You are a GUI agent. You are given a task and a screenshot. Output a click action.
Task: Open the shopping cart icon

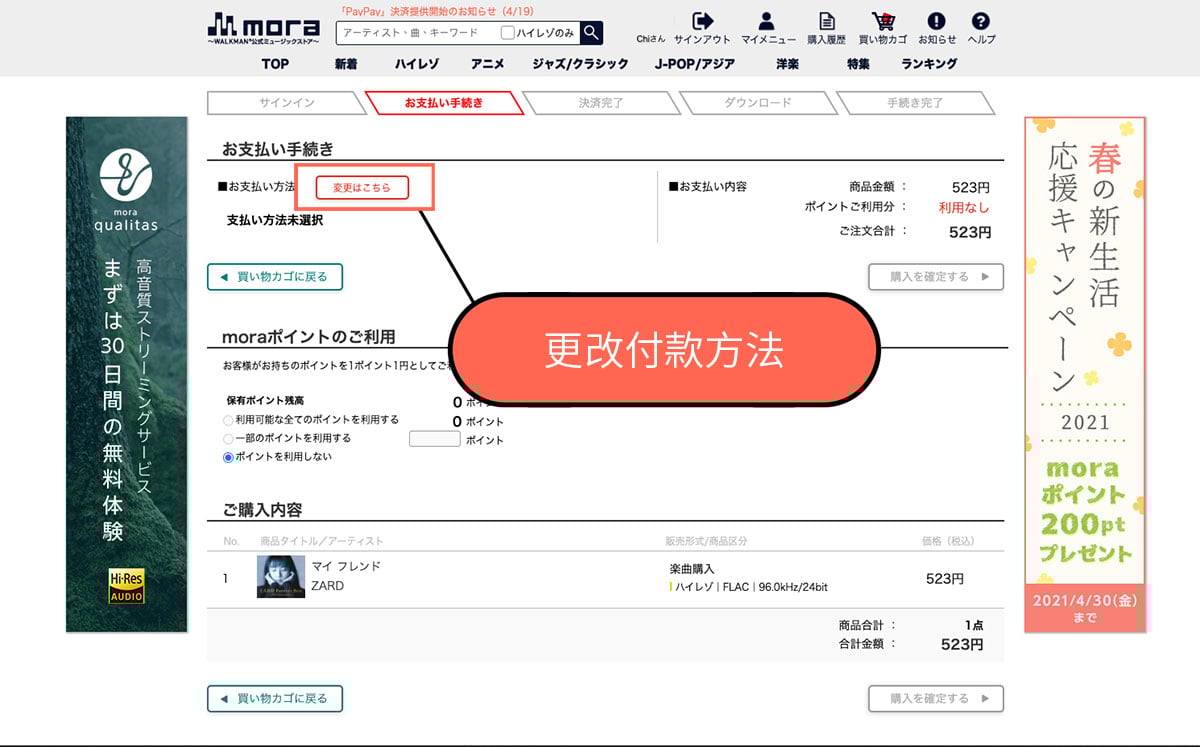883,21
